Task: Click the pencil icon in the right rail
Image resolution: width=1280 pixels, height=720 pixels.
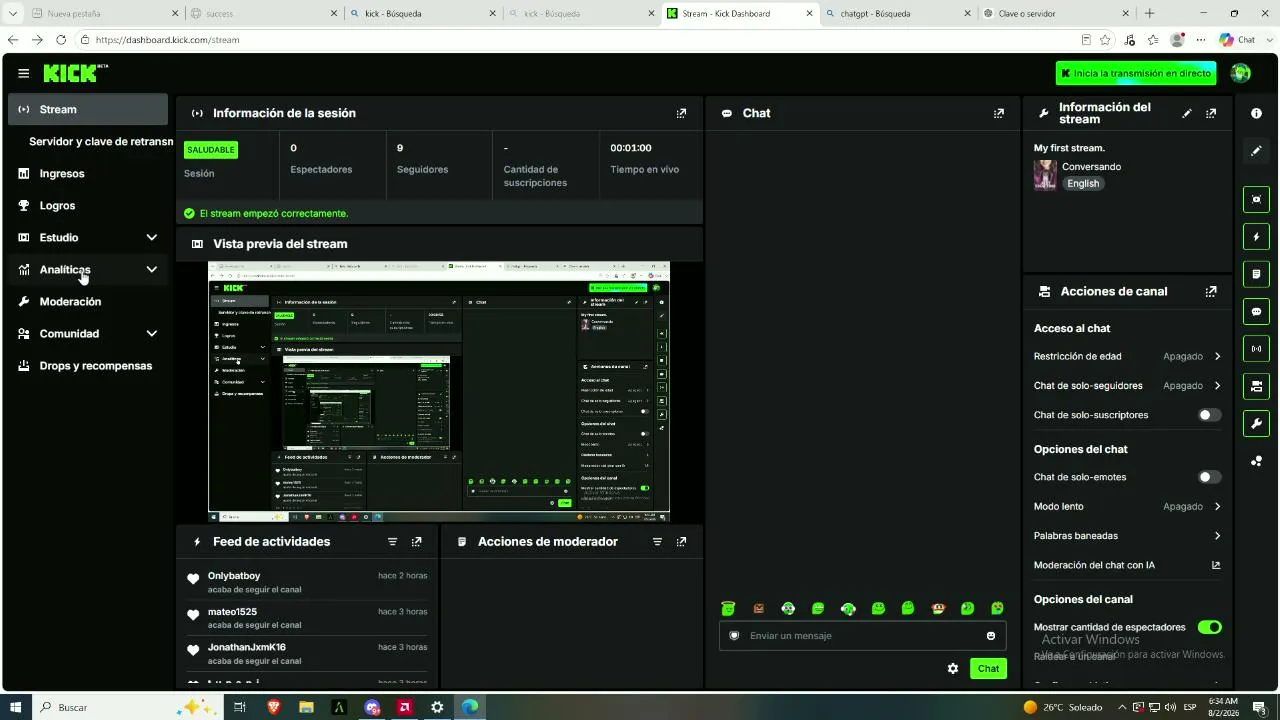Action: (x=1256, y=151)
